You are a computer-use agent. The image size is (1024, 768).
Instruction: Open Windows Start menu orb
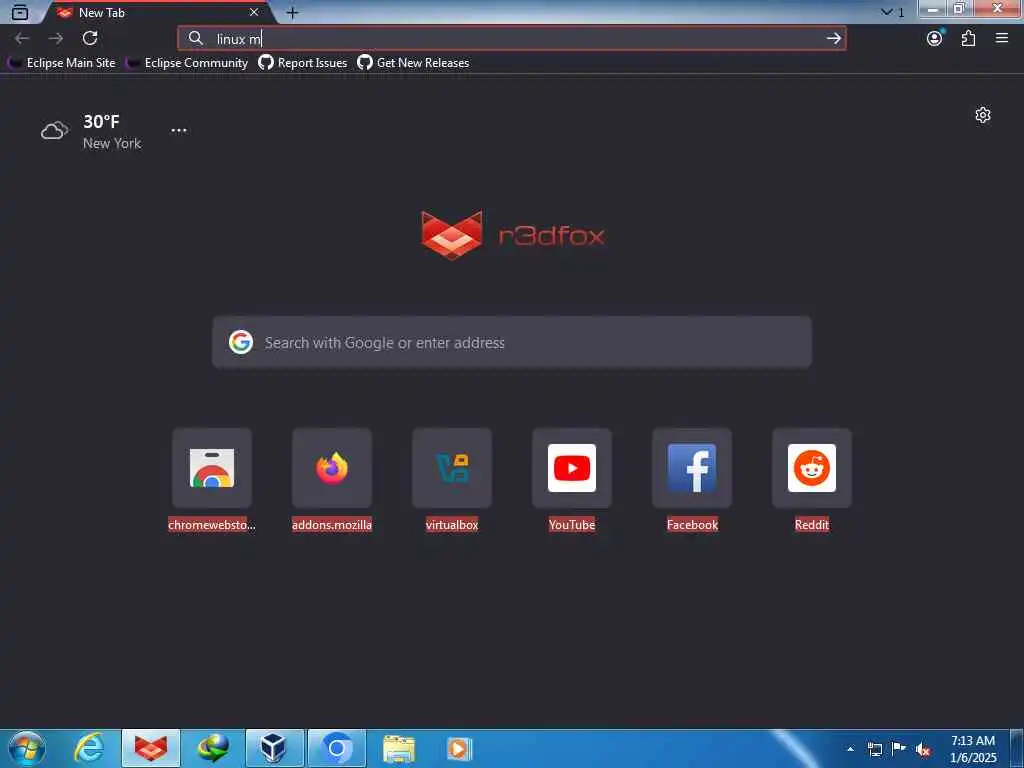point(27,748)
